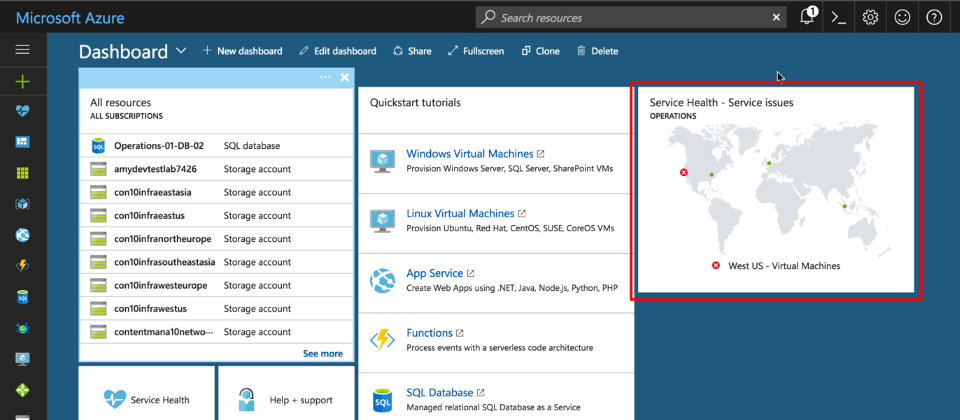Click the App Service tutorial icon

382,280
